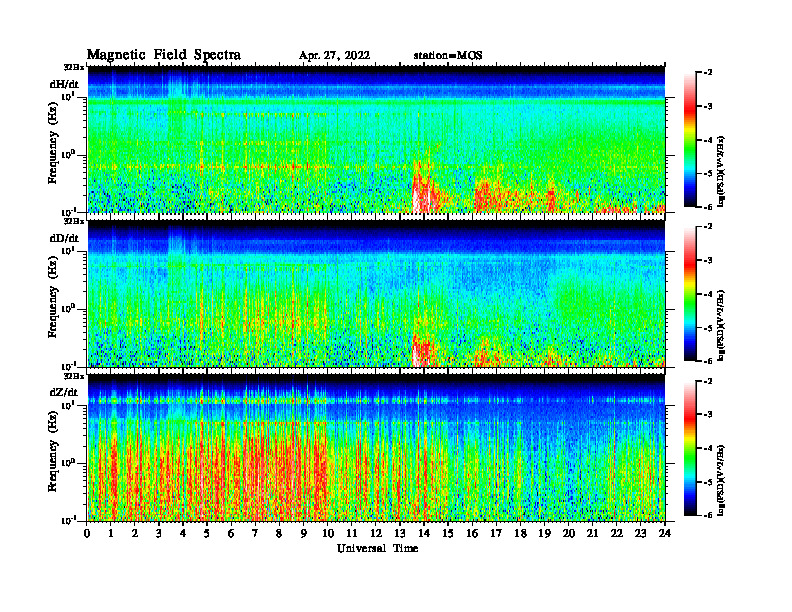Click hour 2 on the Universal Time axis
Image resolution: width=792 pixels, height=612 pixels.
[x=135, y=534]
